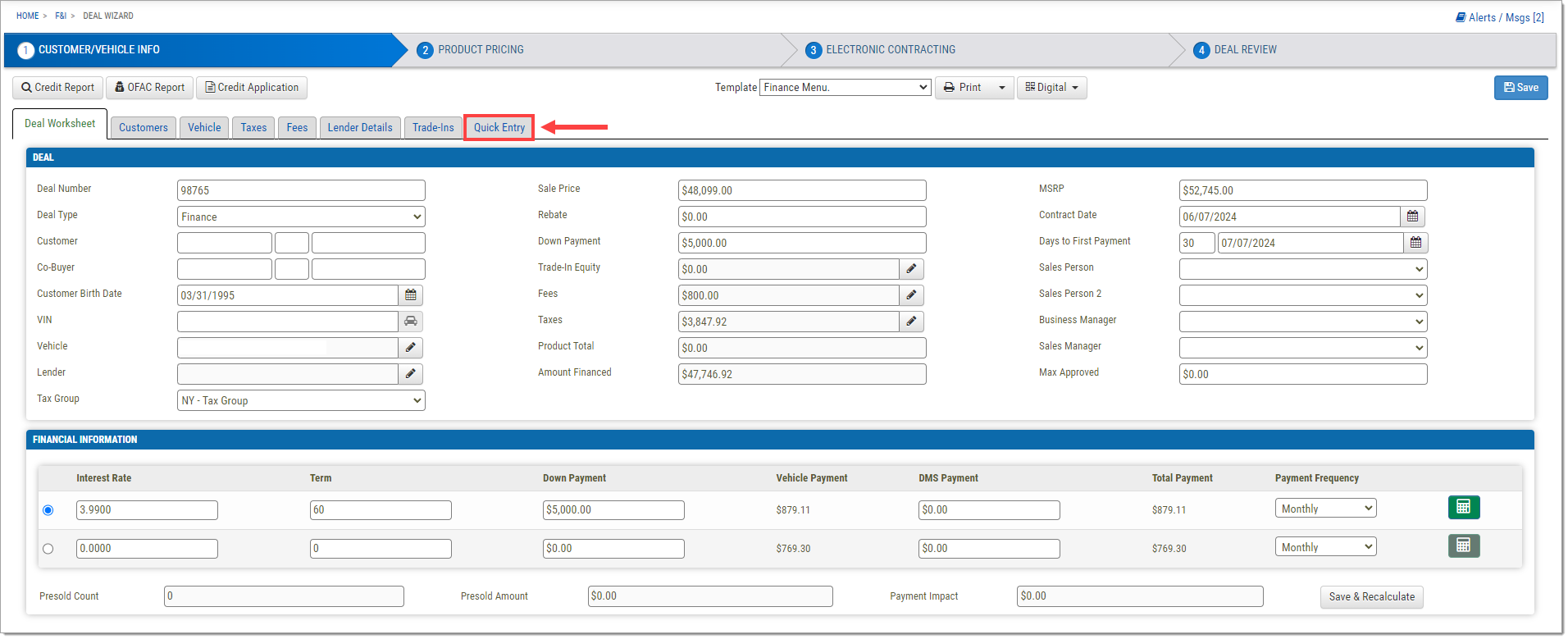Click the blue Save button

1520,88
